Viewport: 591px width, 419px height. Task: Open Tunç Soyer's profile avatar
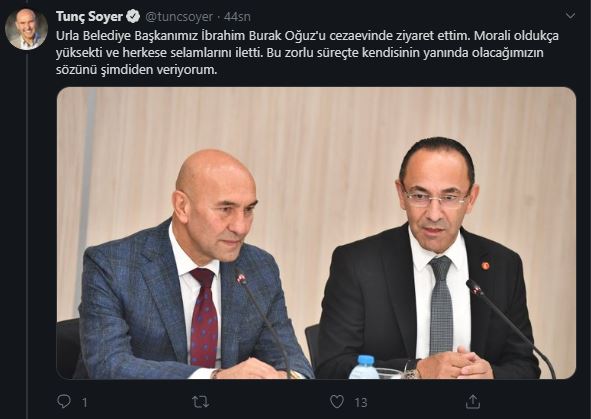(26, 29)
